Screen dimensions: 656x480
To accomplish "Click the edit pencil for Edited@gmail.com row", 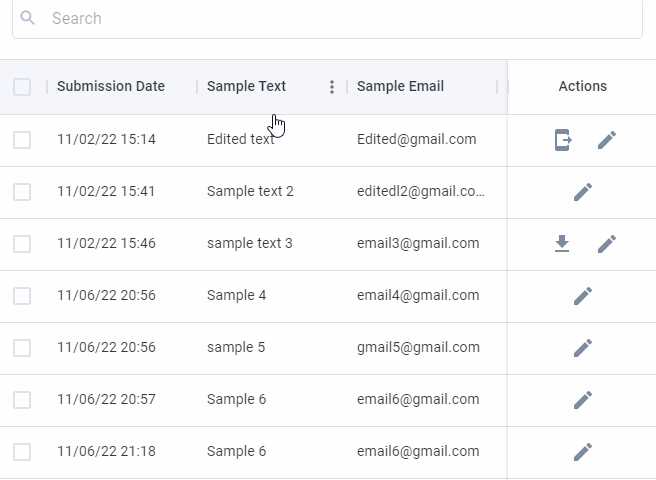I will (607, 140).
